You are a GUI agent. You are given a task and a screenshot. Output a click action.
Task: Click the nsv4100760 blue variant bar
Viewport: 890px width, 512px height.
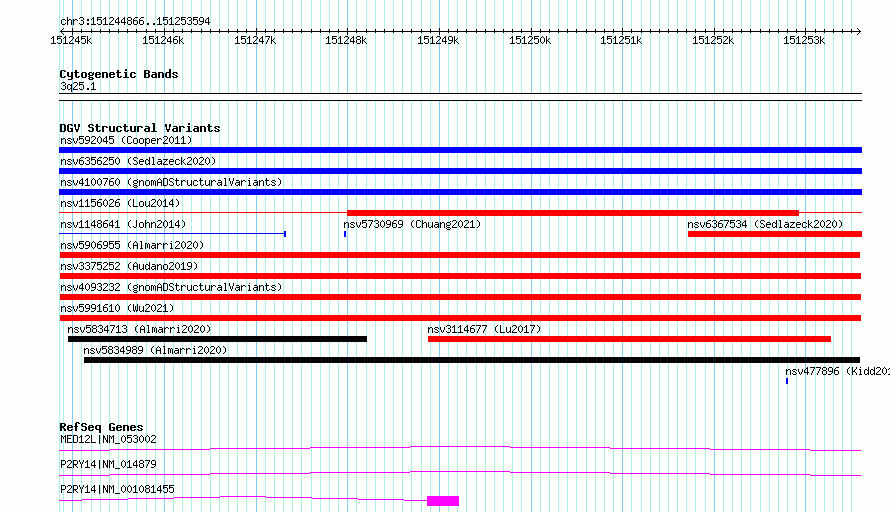460,192
